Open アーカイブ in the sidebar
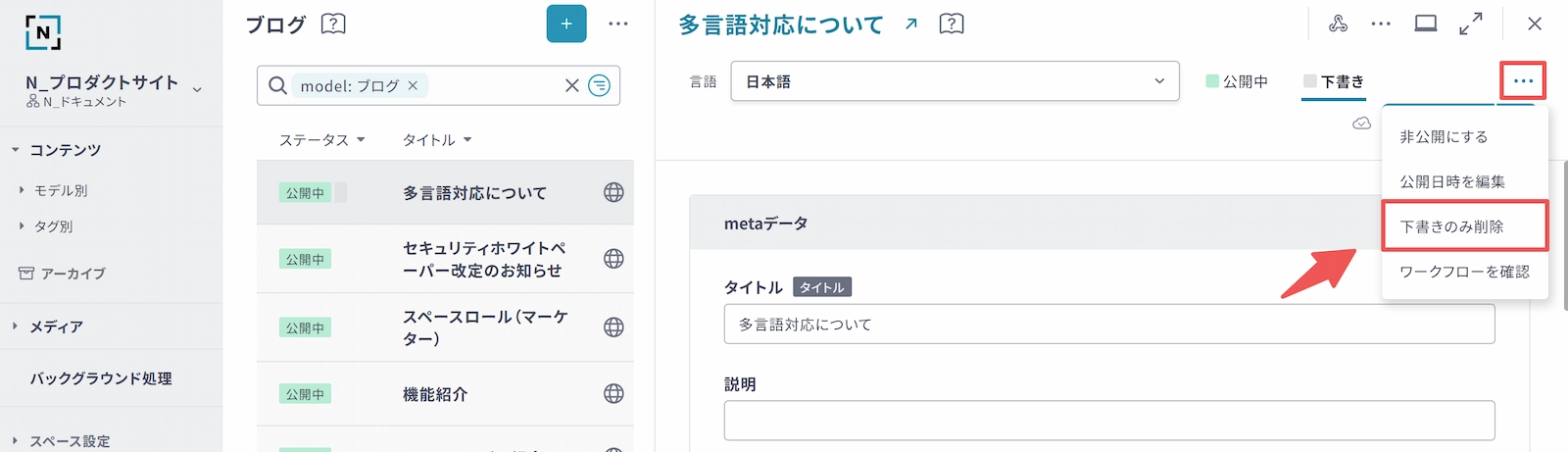This screenshot has height=452, width=1568. (x=73, y=274)
